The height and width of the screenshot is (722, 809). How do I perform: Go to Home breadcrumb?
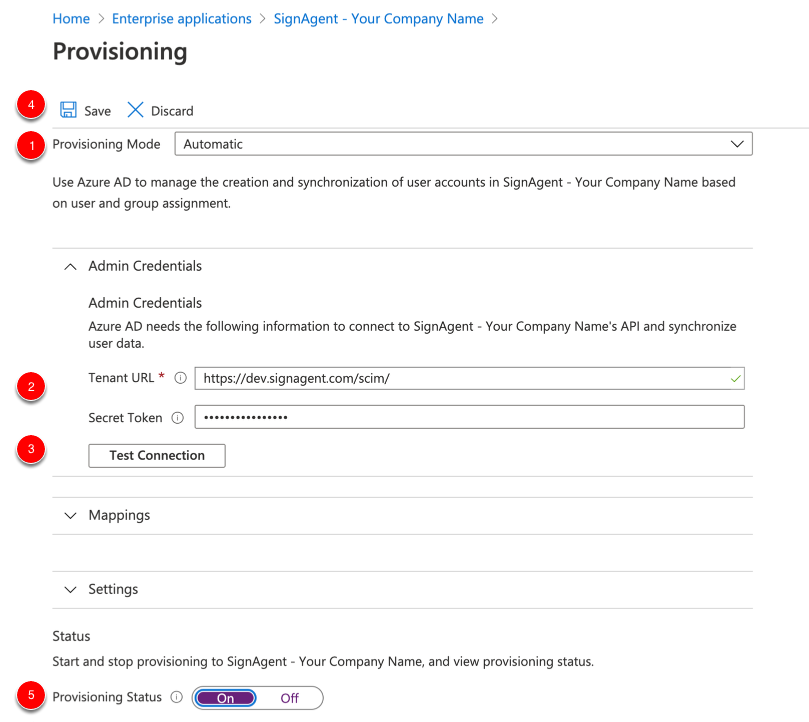coord(71,19)
